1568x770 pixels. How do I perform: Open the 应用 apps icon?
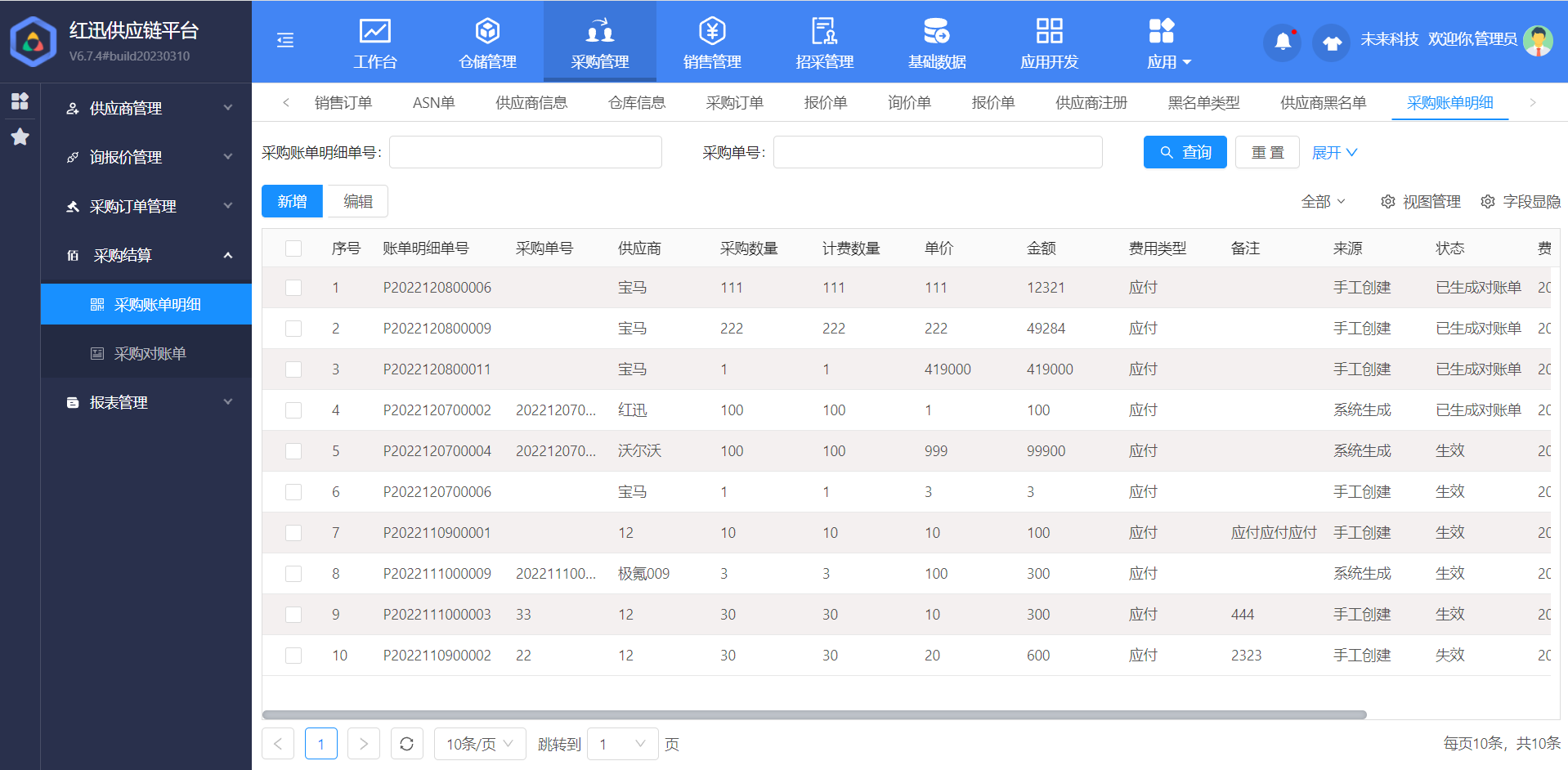pos(1162,31)
